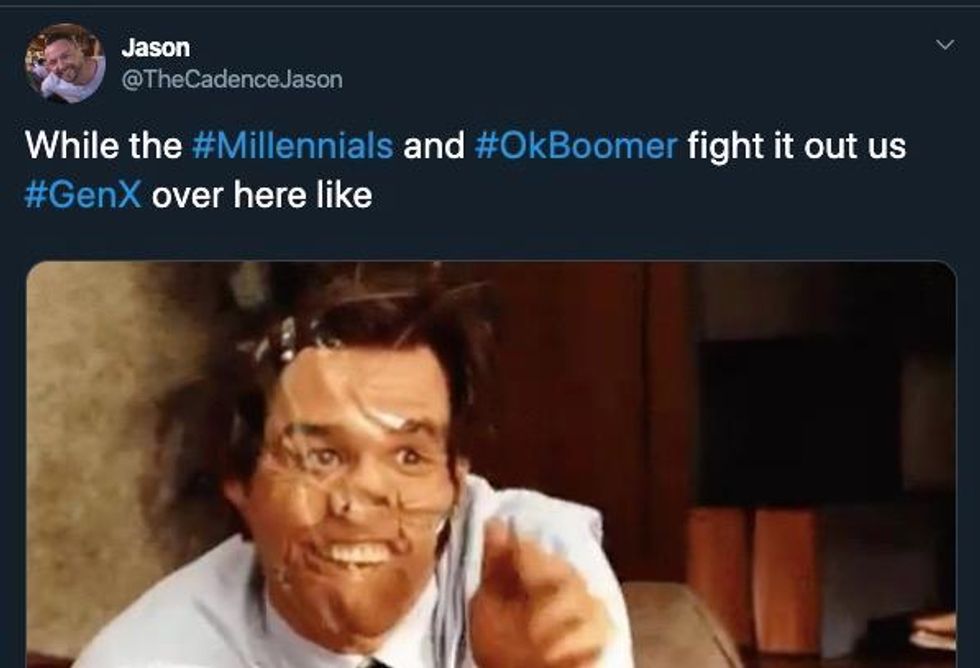Click Jason's profile avatar photo

[x=64, y=64]
